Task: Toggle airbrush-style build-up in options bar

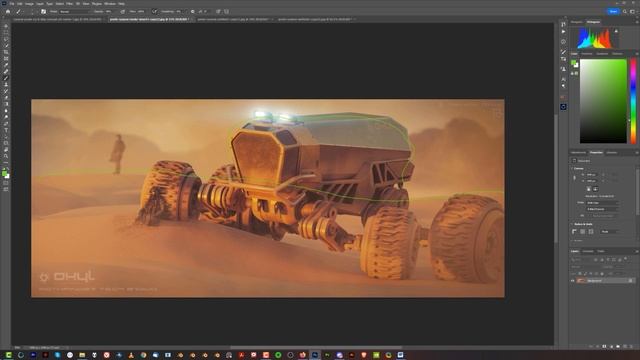Action: pos(155,11)
